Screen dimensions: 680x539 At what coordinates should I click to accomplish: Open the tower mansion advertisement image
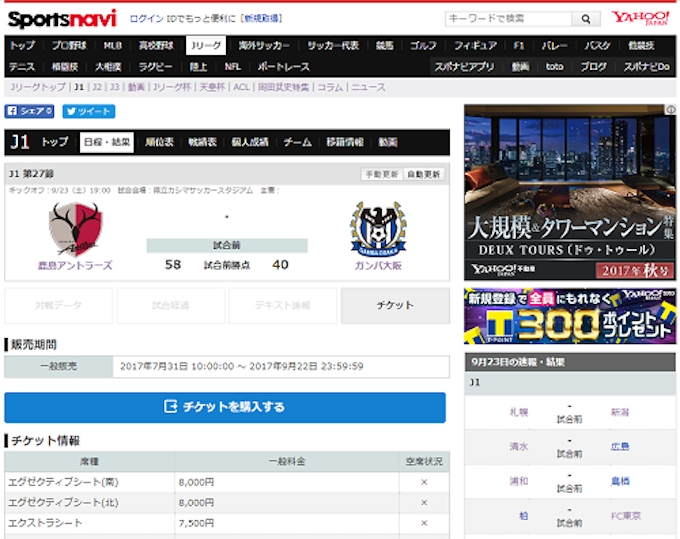570,192
